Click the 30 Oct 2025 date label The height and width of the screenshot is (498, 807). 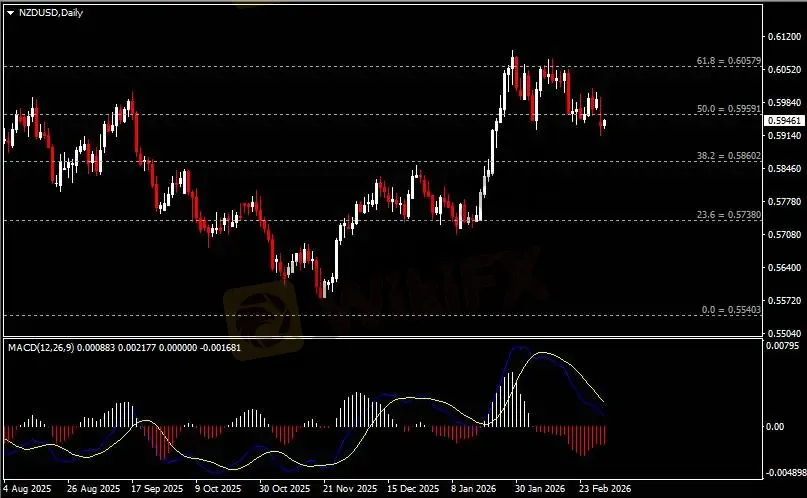(x=285, y=489)
